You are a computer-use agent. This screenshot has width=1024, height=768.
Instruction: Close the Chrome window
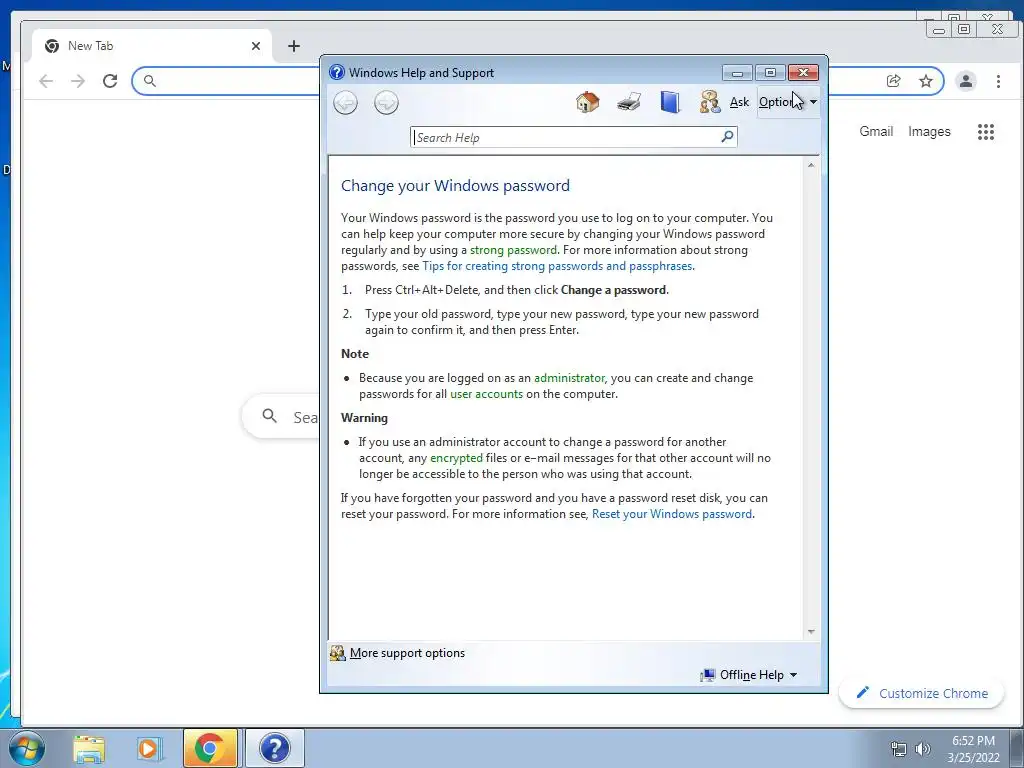coord(997,29)
